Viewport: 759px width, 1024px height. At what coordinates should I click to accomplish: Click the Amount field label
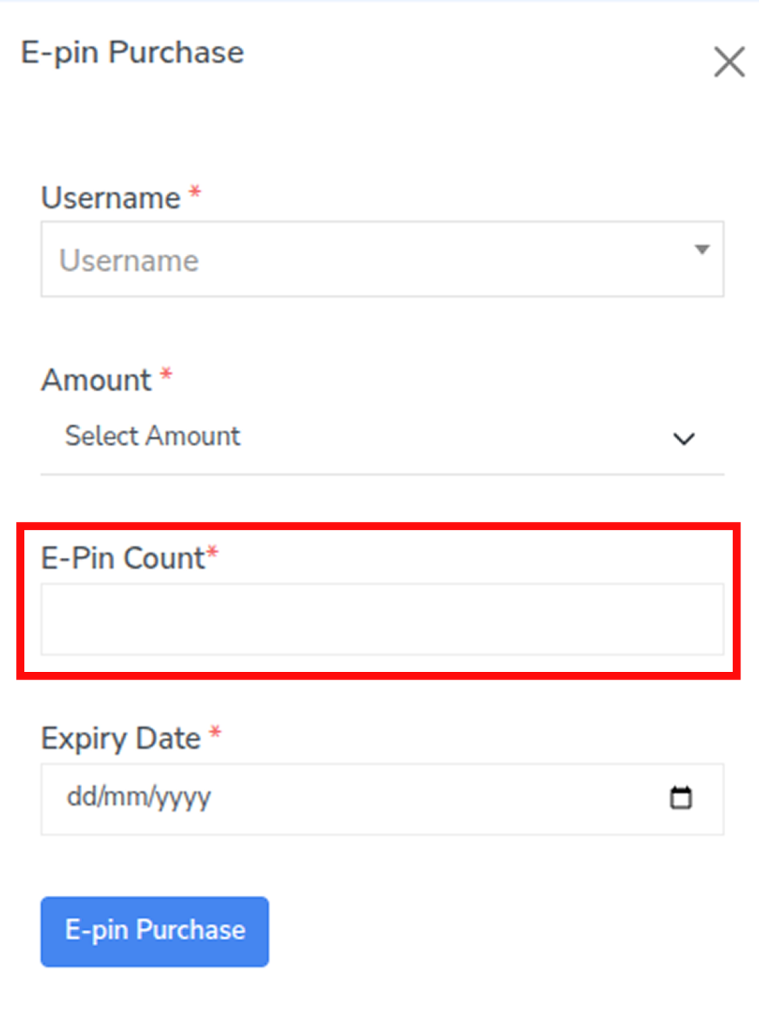[x=96, y=380]
